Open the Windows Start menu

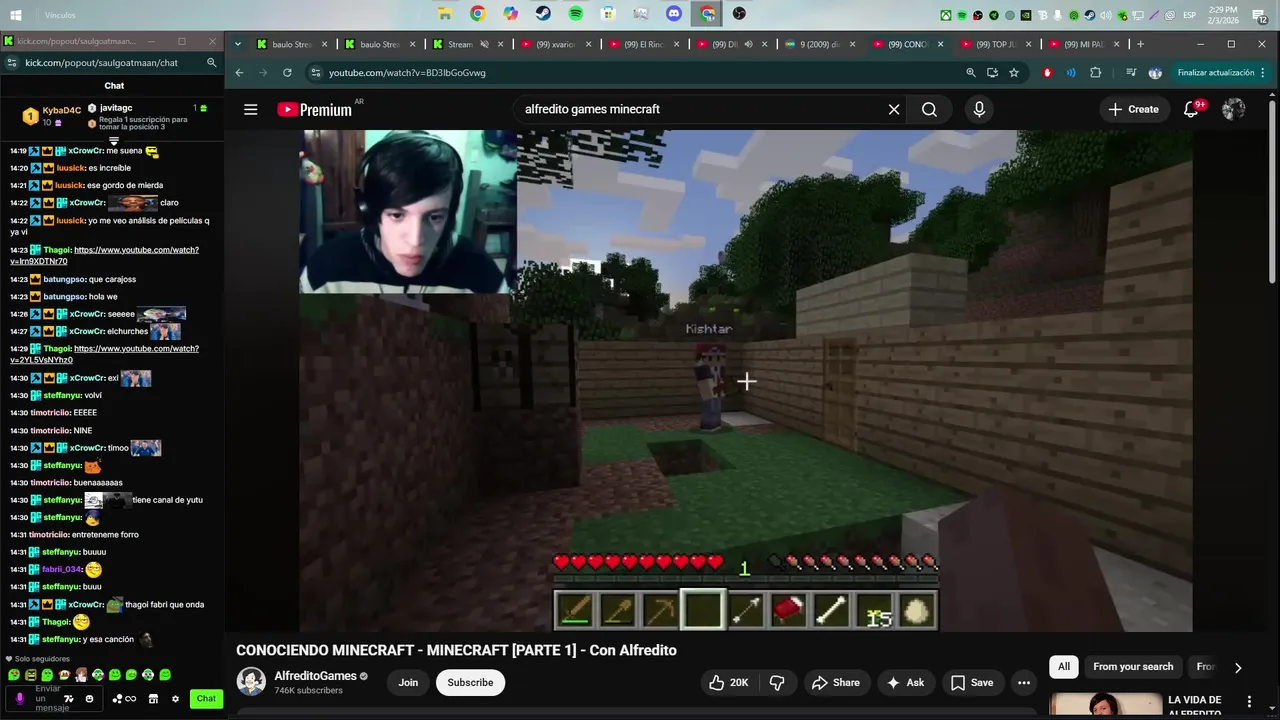(17, 15)
